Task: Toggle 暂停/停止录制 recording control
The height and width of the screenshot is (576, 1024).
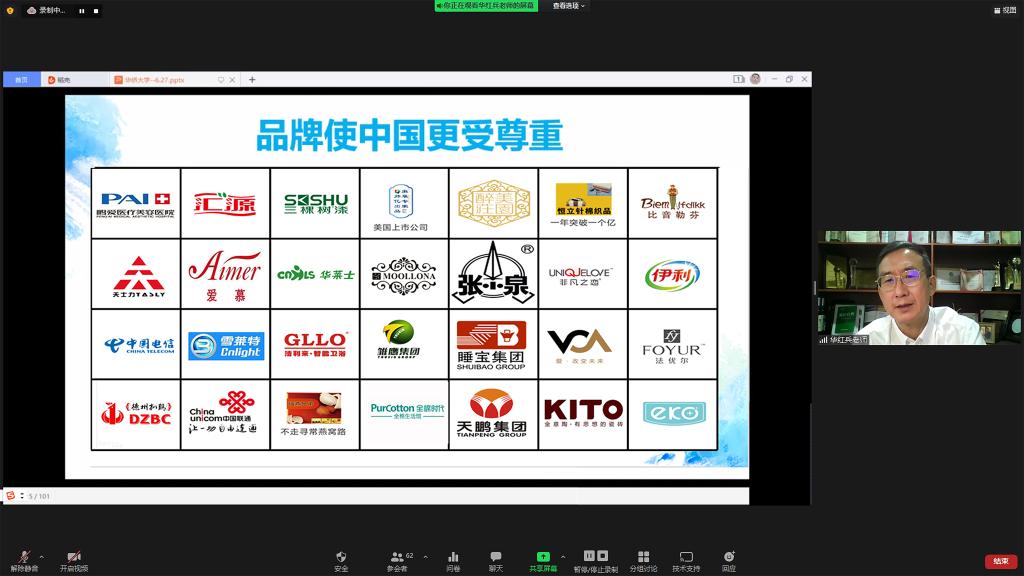Action: [x=595, y=560]
